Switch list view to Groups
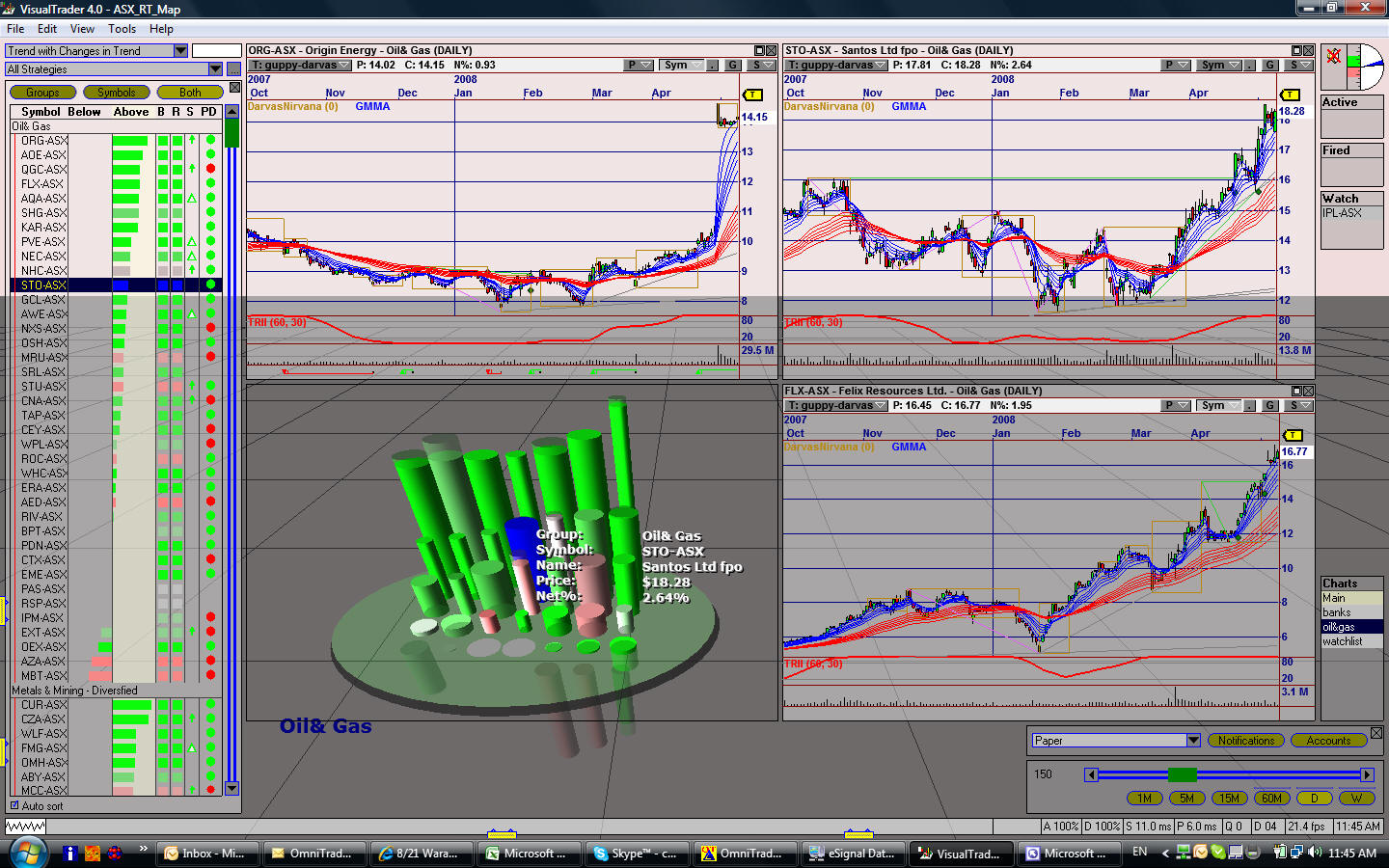This screenshot has height=868, width=1389. (42, 93)
